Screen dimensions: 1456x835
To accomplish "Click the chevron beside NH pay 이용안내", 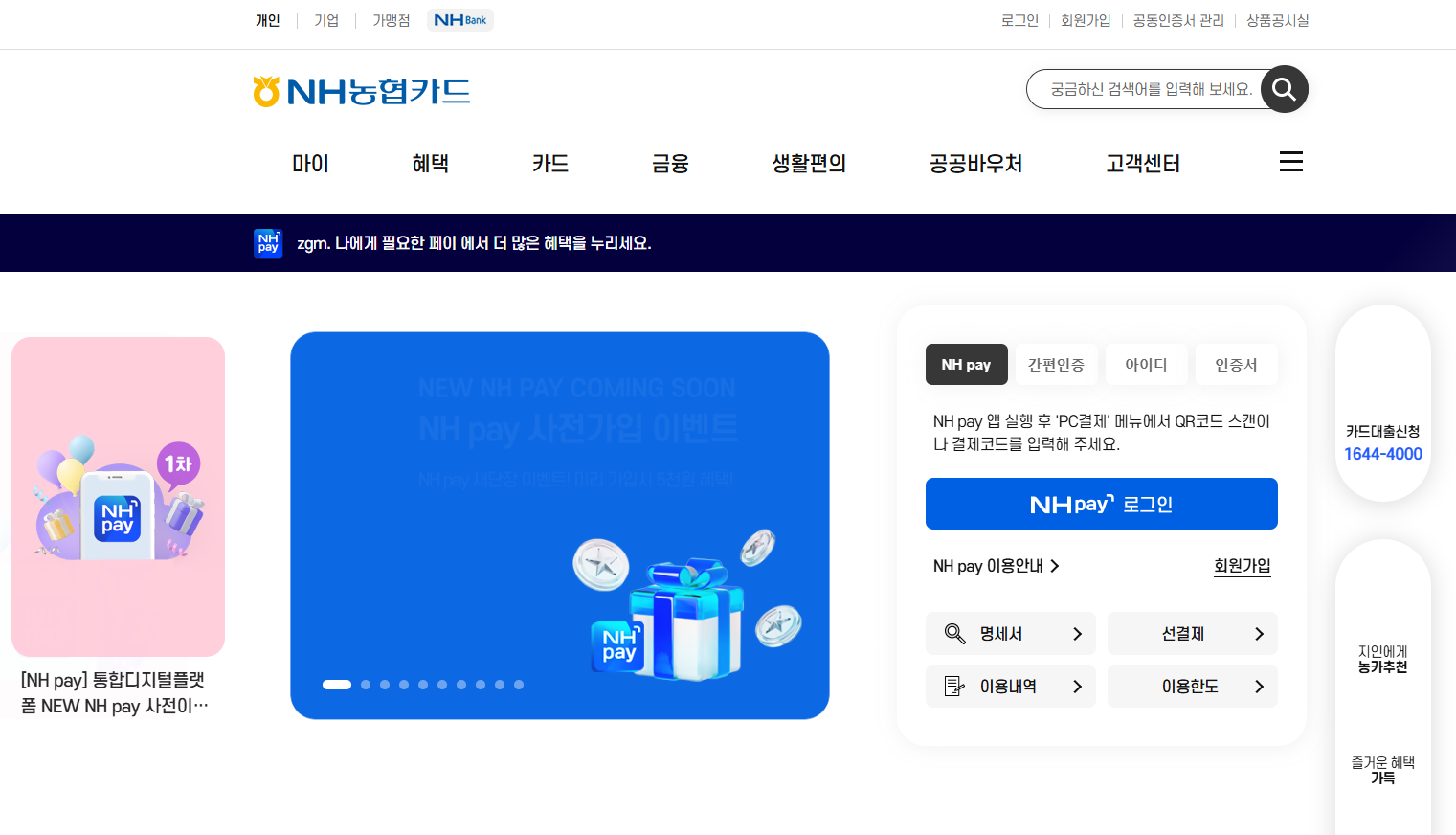I will tap(1055, 566).
